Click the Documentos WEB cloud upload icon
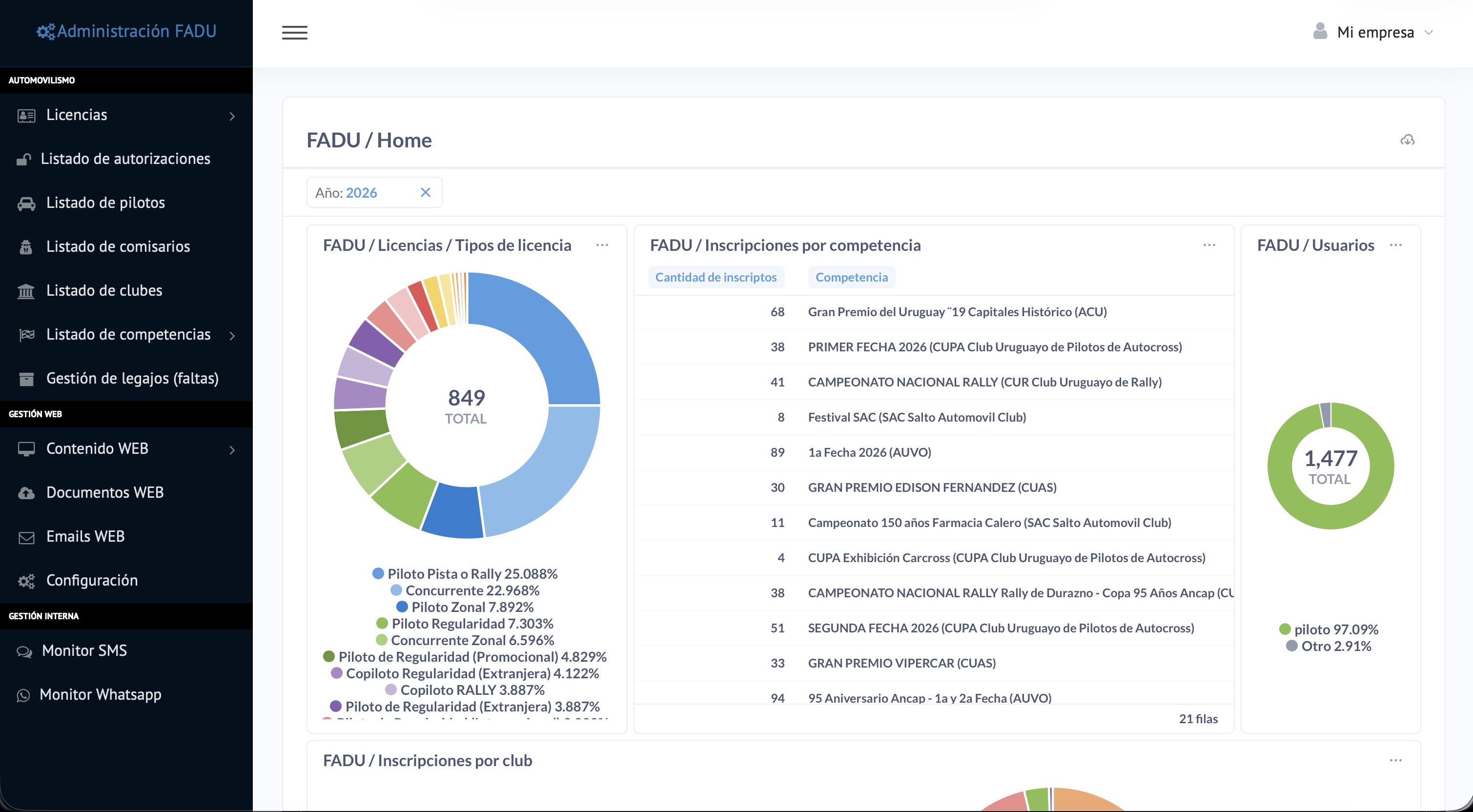Image resolution: width=1473 pixels, height=812 pixels. tap(26, 493)
